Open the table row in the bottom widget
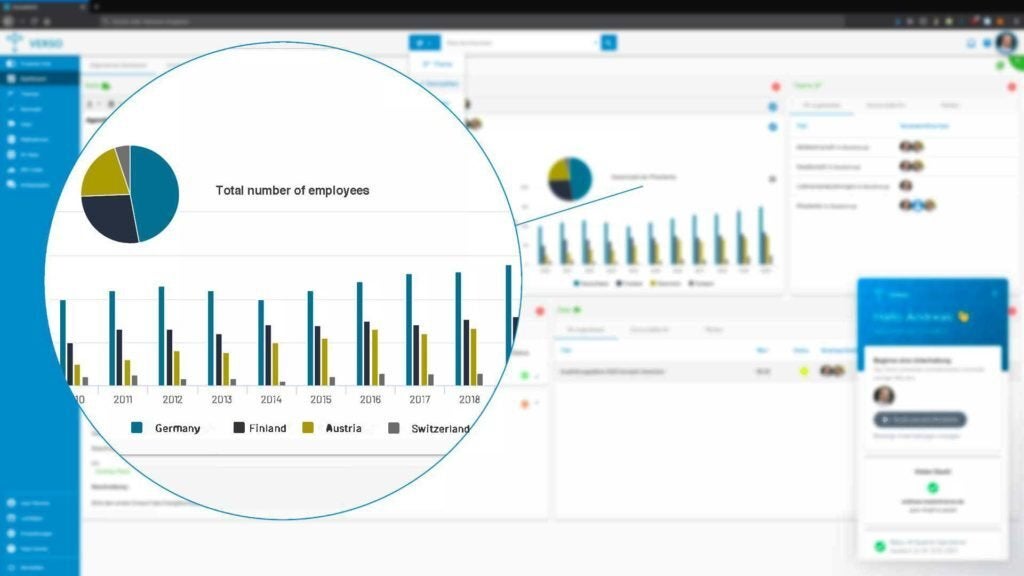 pos(705,371)
